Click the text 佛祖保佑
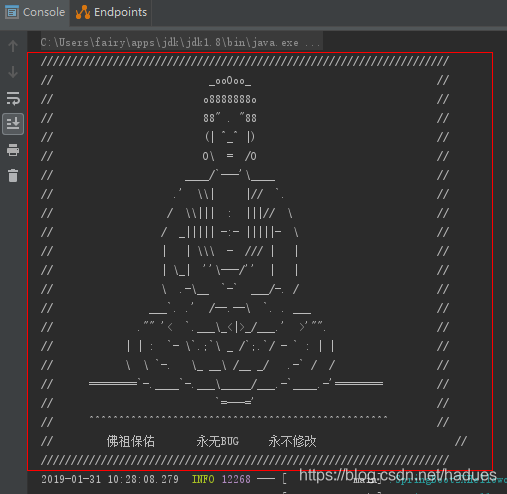This screenshot has height=494, width=507. (131, 441)
